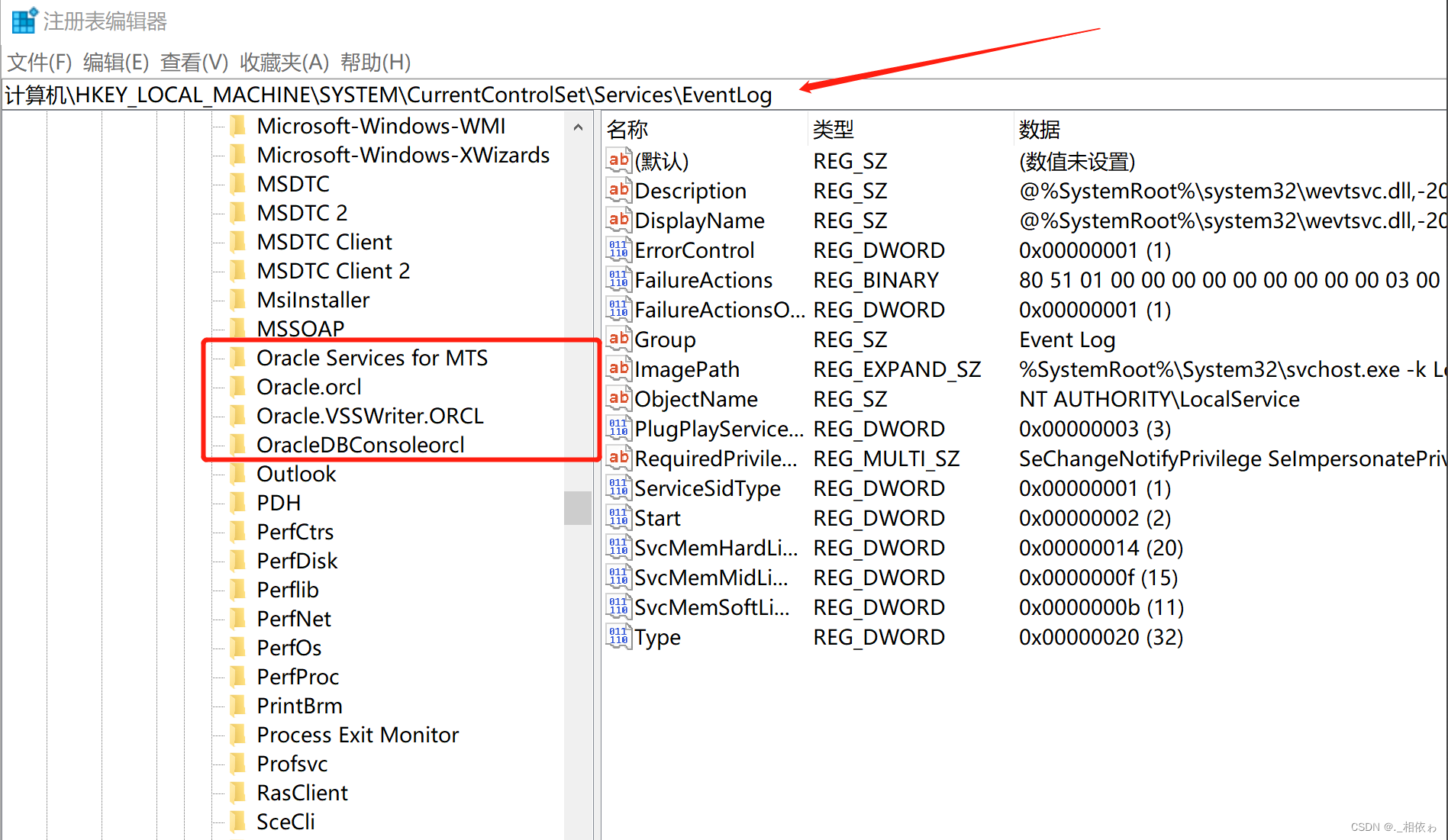Click the DWORD icon beside ErrorControl
The image size is (1448, 840).
[x=618, y=249]
